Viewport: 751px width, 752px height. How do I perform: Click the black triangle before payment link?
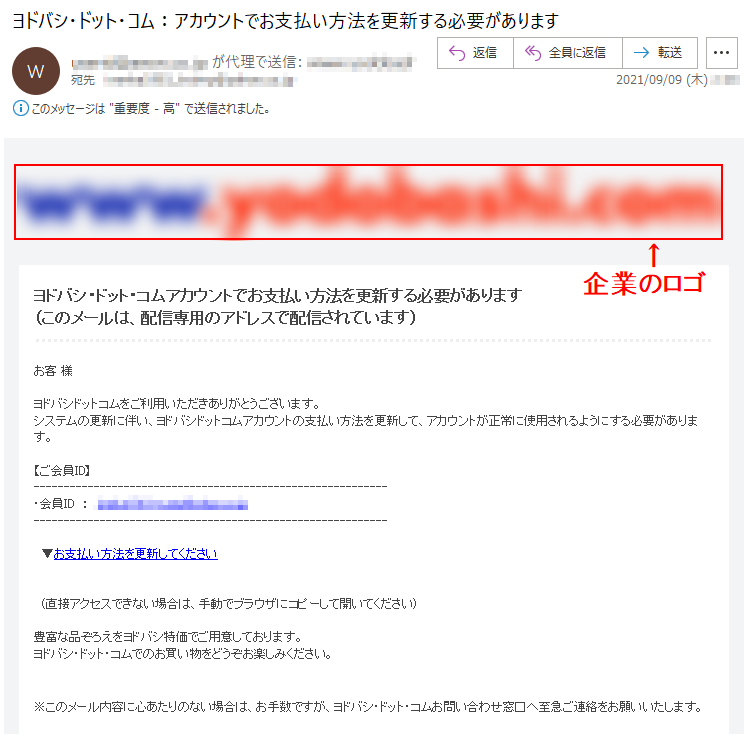point(47,553)
